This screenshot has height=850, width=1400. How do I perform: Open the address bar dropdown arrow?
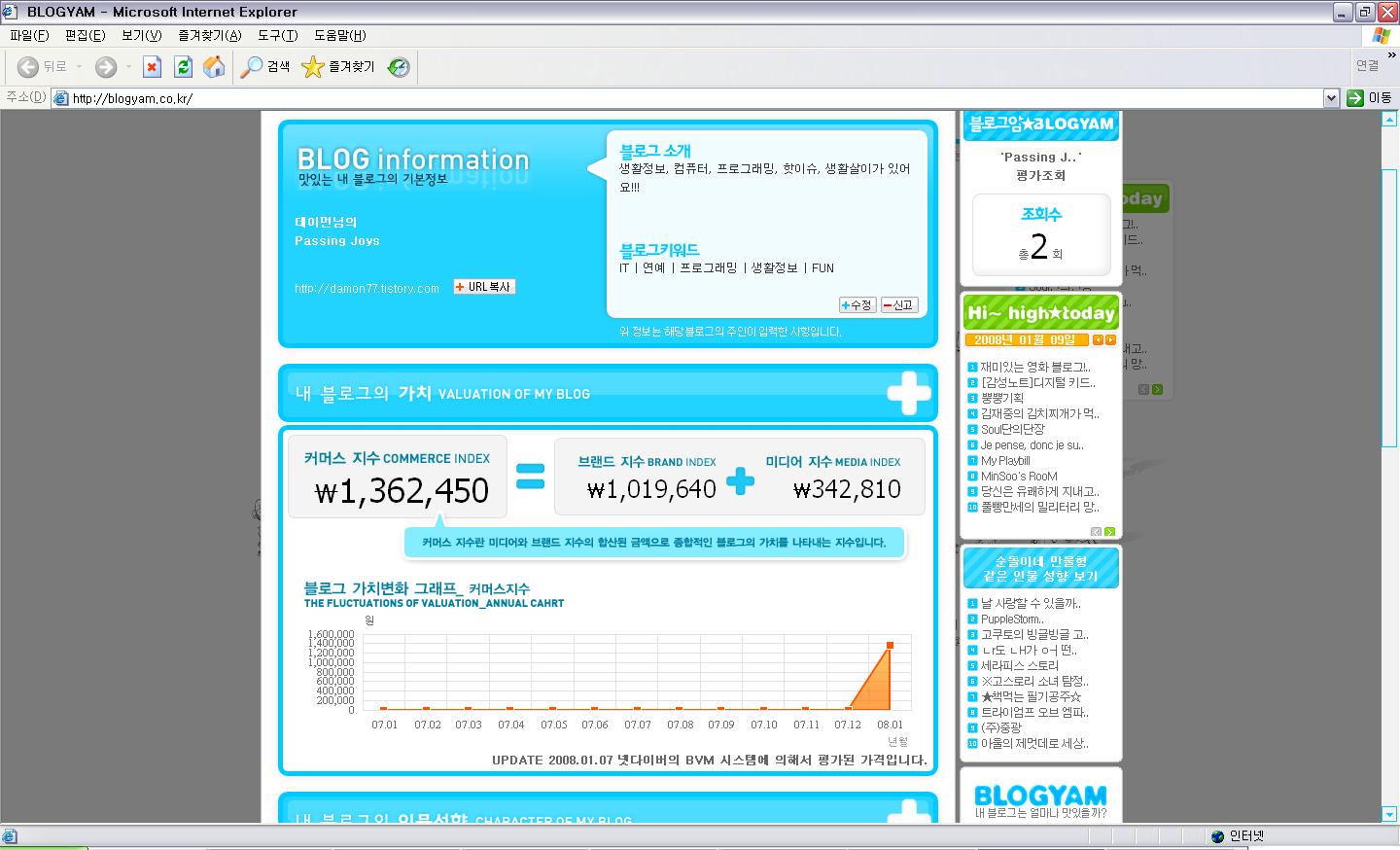pos(1331,97)
